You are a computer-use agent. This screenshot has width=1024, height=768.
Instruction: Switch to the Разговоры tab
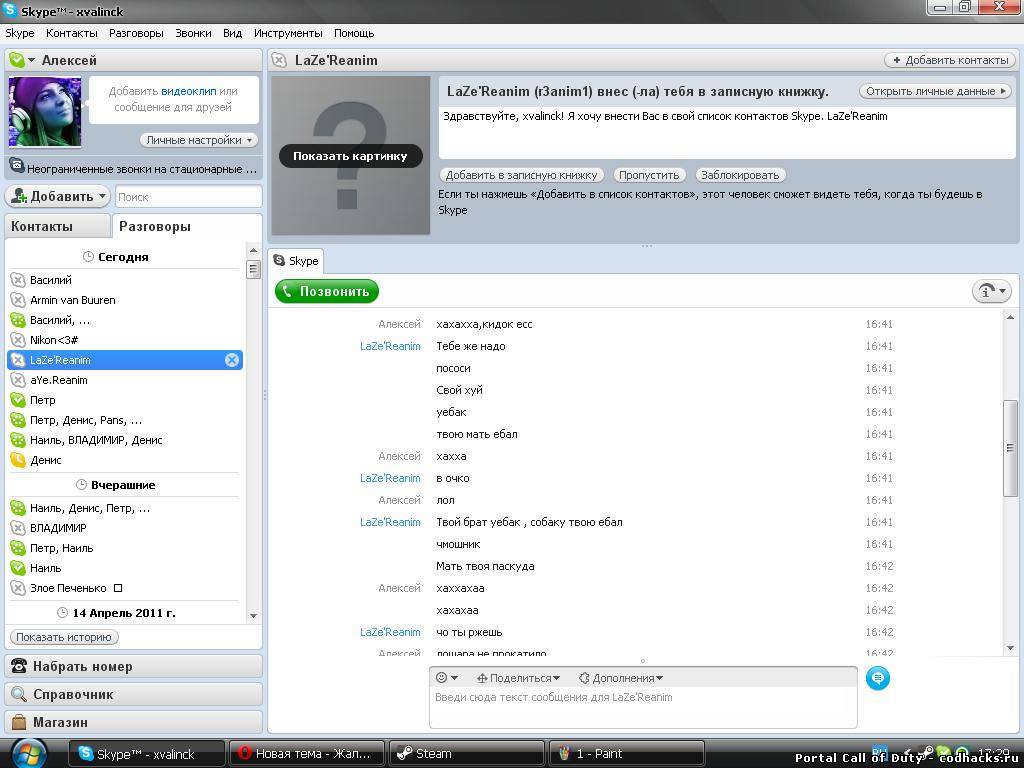pyautogui.click(x=187, y=226)
